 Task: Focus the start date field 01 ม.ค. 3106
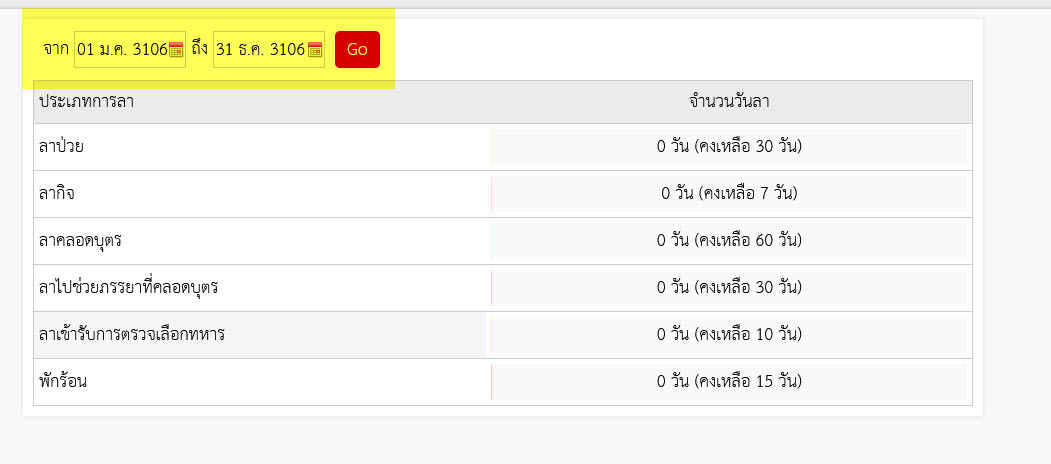pos(129,50)
